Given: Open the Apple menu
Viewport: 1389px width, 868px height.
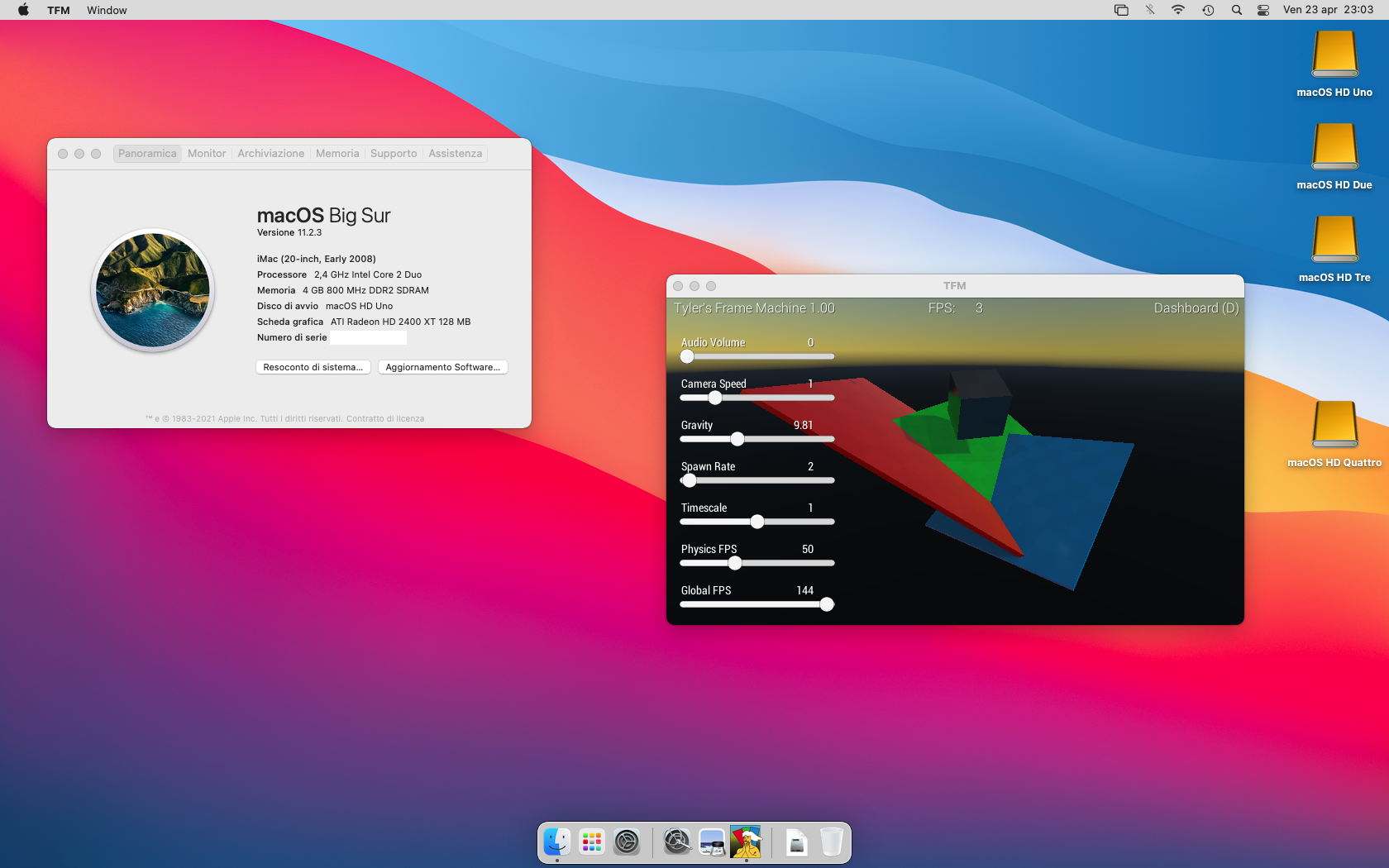Looking at the screenshot, I should [x=23, y=10].
